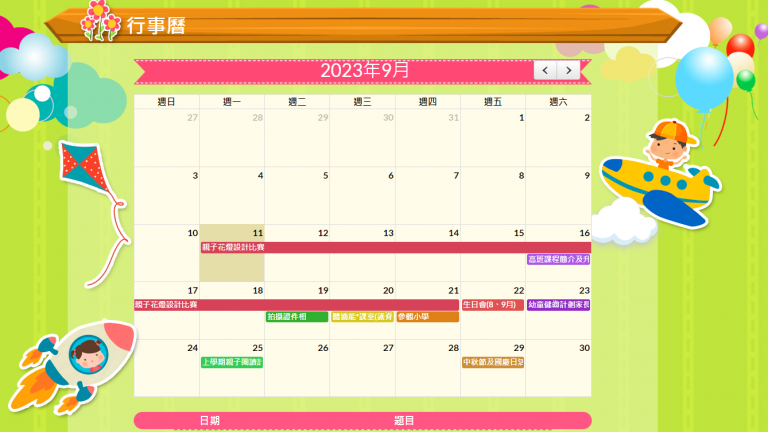This screenshot has height=432, width=768.
Task: Select day 14 in the calendar
Action: pyautogui.click(x=428, y=253)
